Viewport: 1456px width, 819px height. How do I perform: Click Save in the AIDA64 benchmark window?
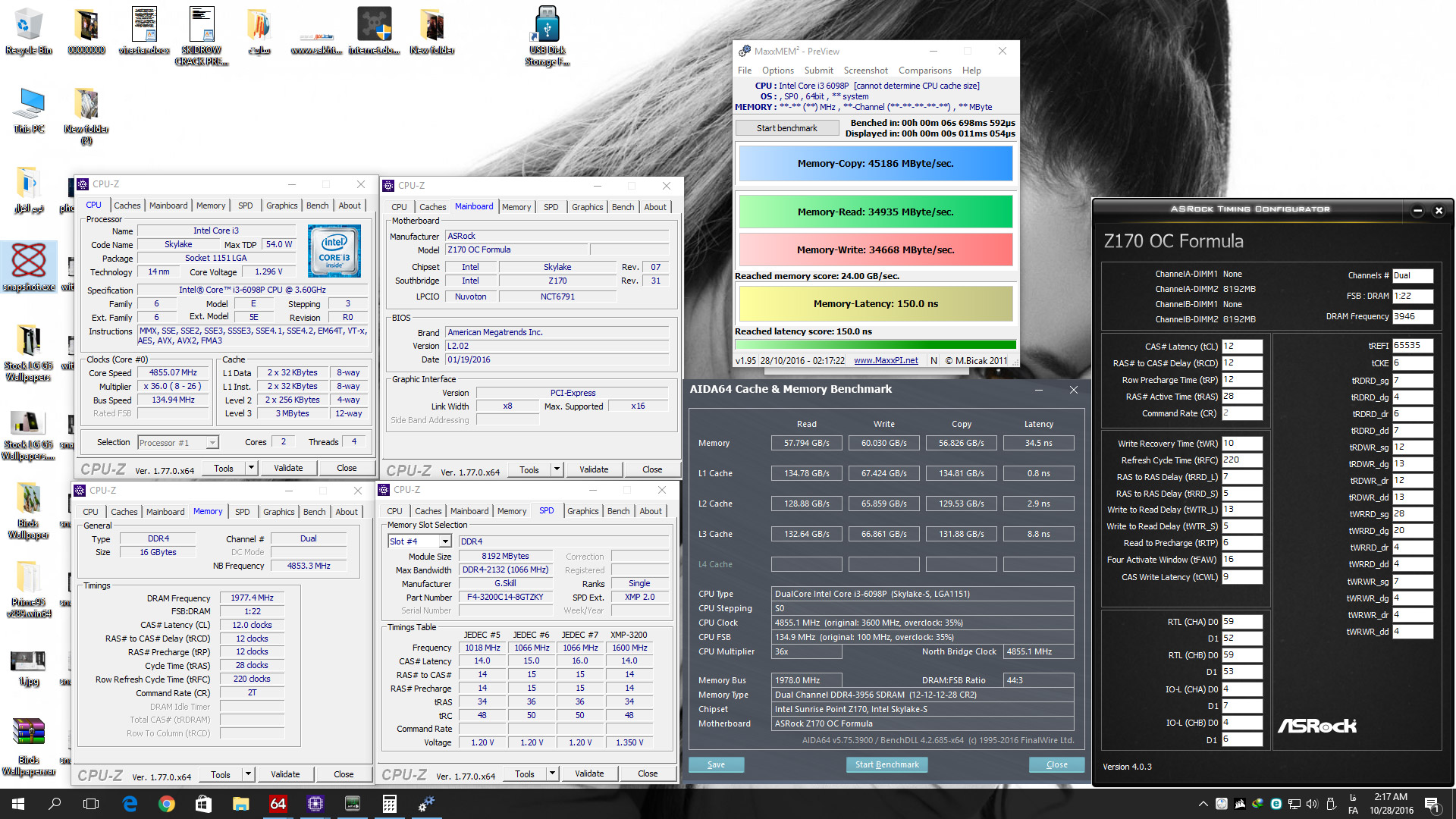pyautogui.click(x=716, y=764)
